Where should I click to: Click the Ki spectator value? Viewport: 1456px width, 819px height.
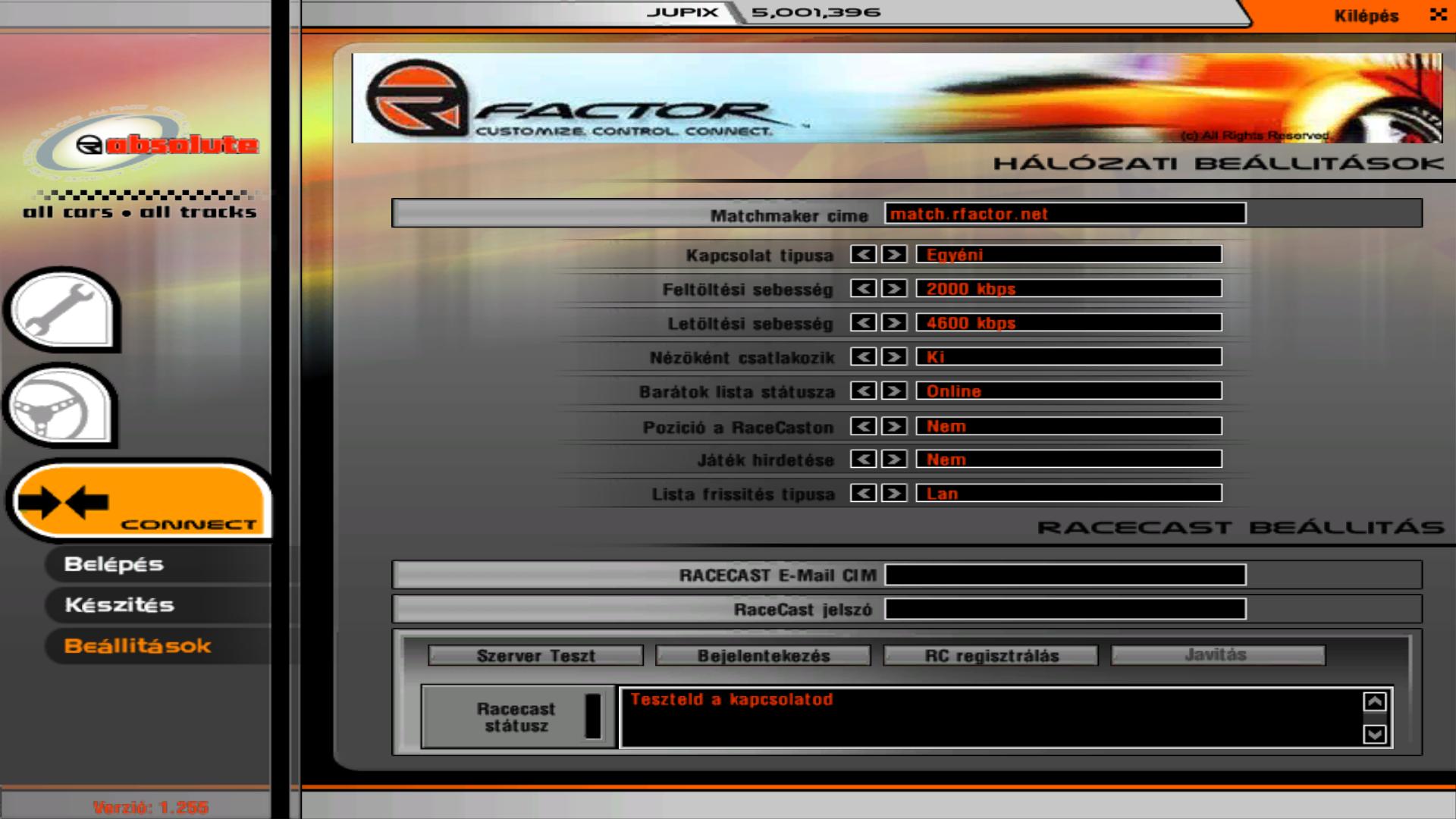(x=1069, y=356)
